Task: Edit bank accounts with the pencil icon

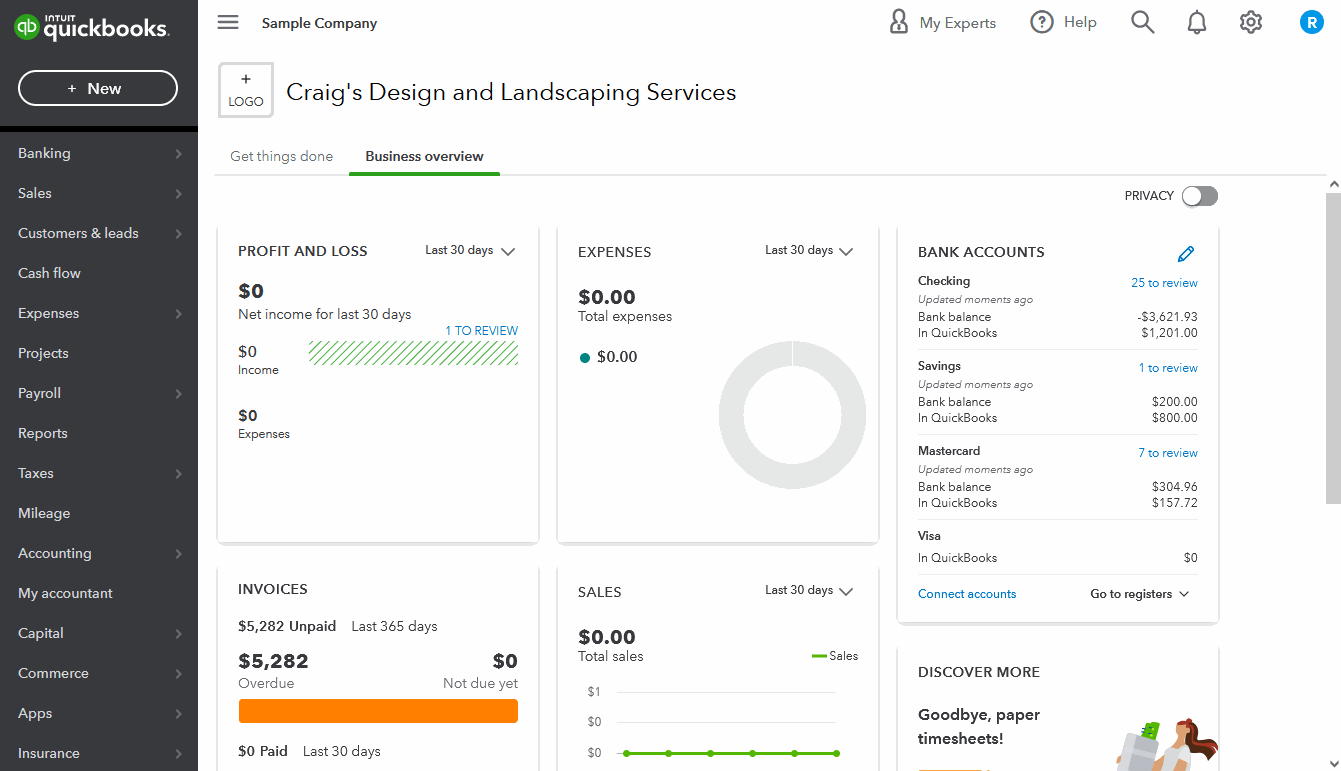Action: click(1186, 253)
